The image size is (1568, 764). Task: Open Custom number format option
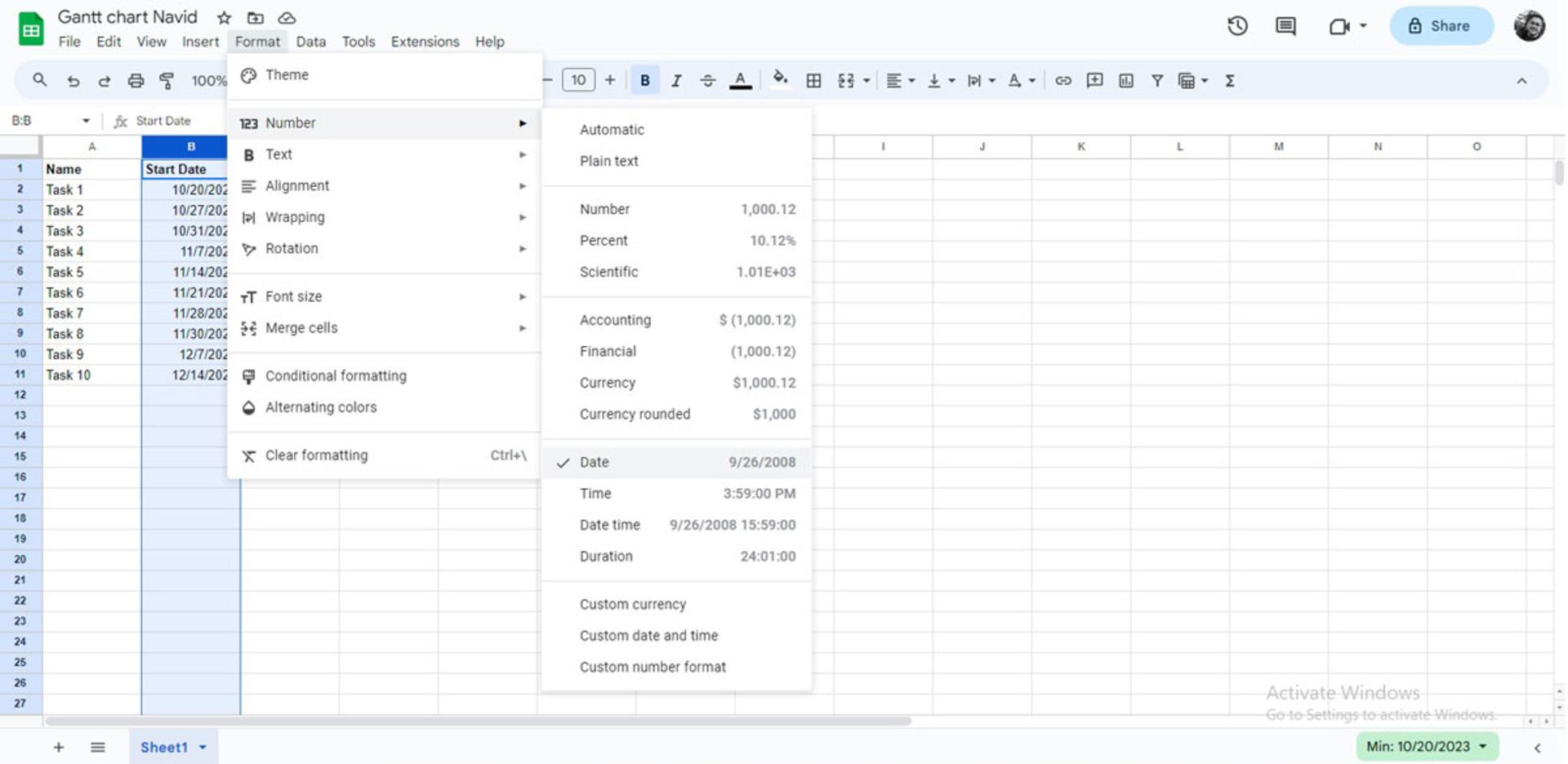677,667
